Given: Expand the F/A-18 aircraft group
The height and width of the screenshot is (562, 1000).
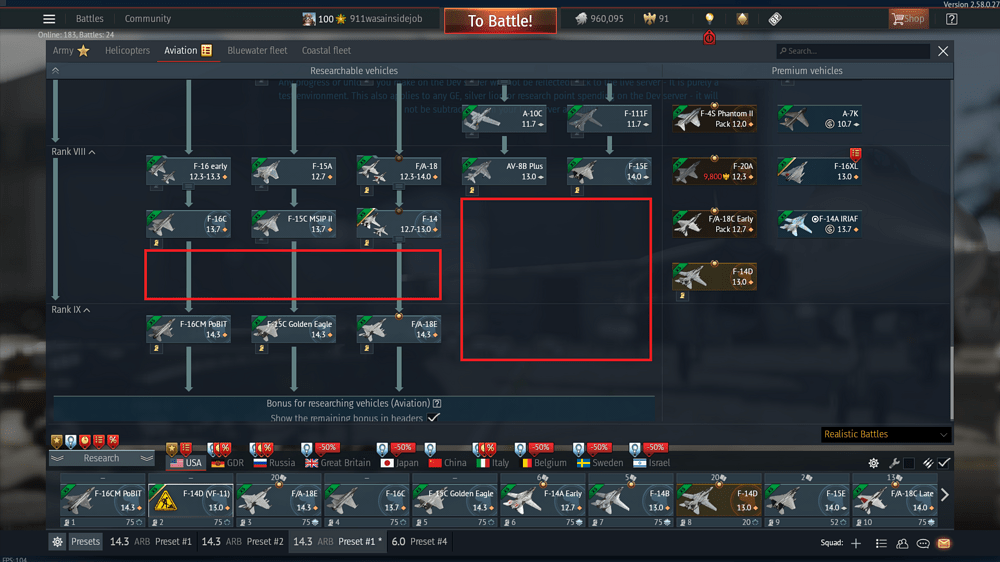Looking at the screenshot, I should point(399,171).
